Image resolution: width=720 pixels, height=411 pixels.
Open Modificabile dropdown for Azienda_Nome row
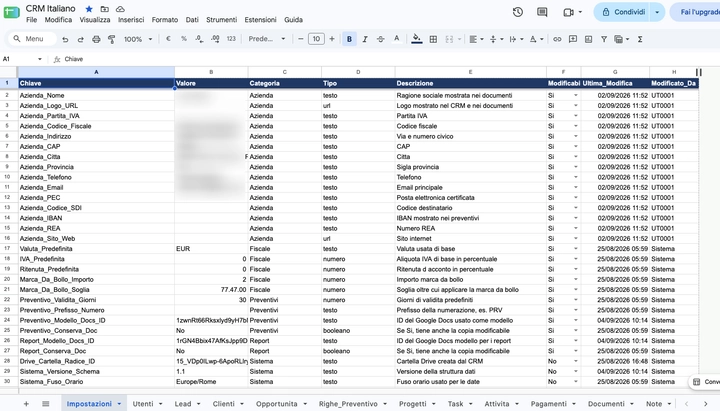click(x=575, y=96)
